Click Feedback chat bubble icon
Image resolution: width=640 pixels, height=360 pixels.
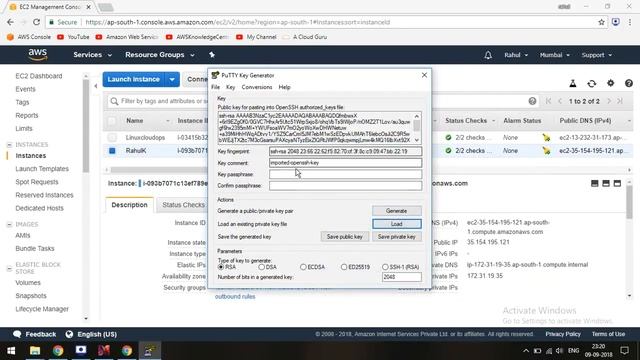click(x=17, y=334)
